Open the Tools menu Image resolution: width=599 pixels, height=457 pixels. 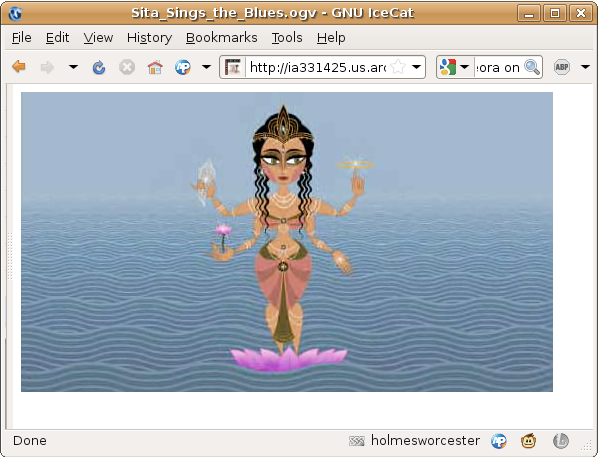(287, 37)
